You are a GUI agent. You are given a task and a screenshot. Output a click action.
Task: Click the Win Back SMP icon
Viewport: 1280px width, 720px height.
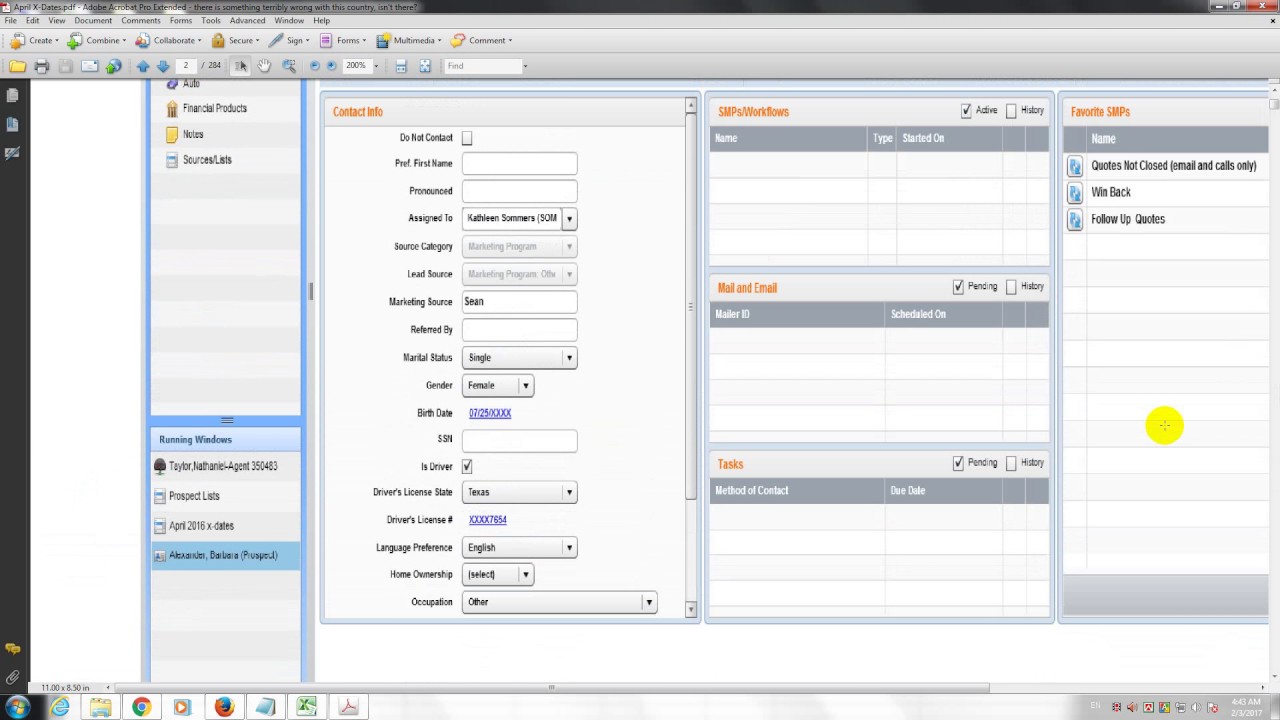click(x=1075, y=193)
